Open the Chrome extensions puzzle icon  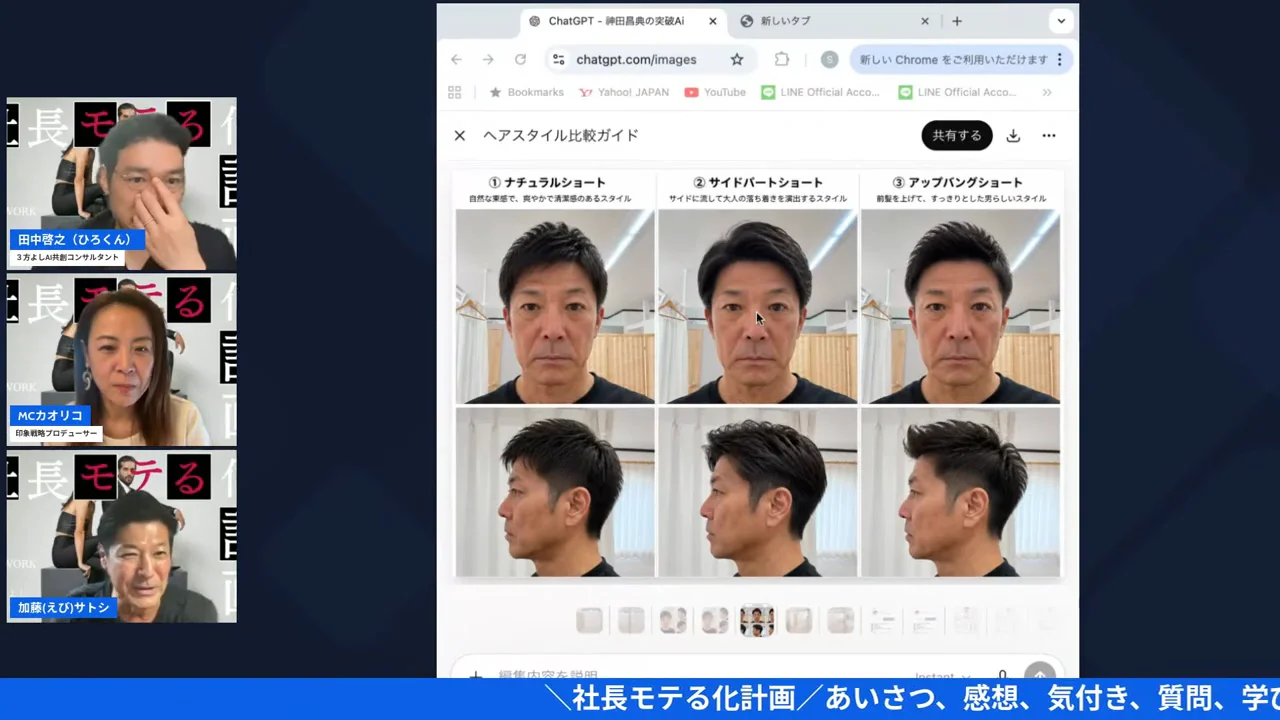pos(782,60)
